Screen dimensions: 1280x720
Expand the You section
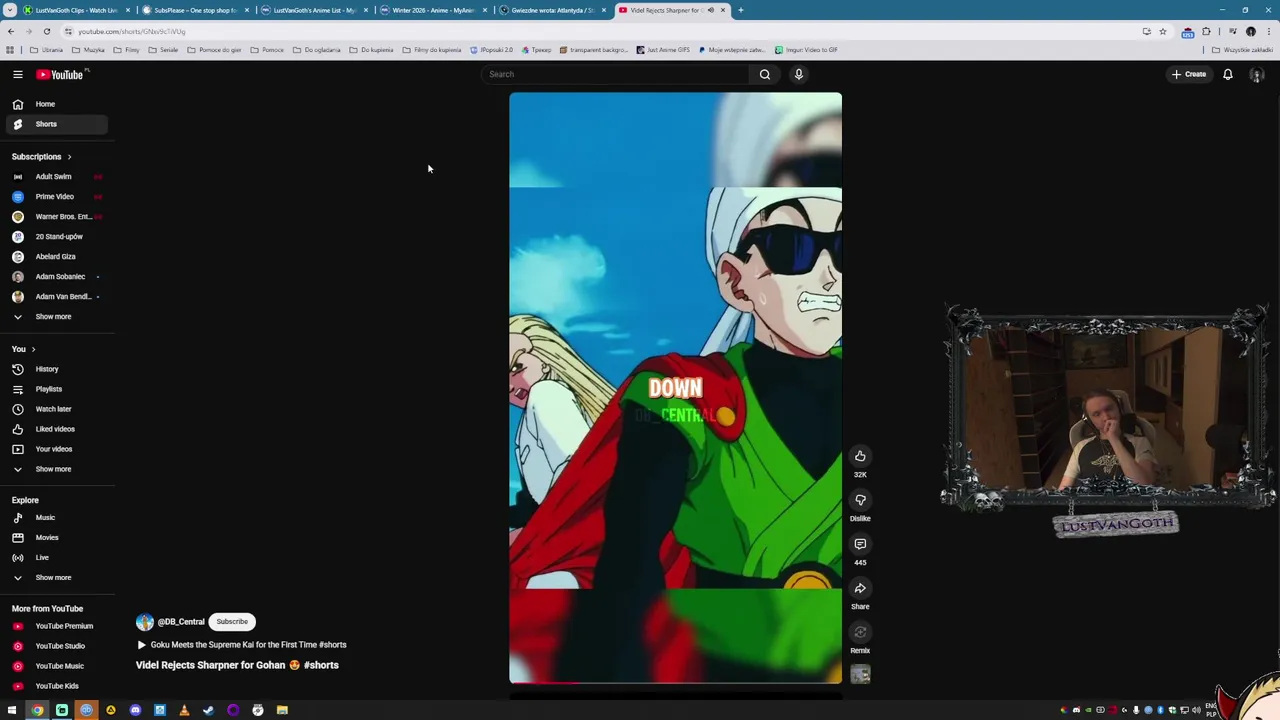pyautogui.click(x=24, y=349)
